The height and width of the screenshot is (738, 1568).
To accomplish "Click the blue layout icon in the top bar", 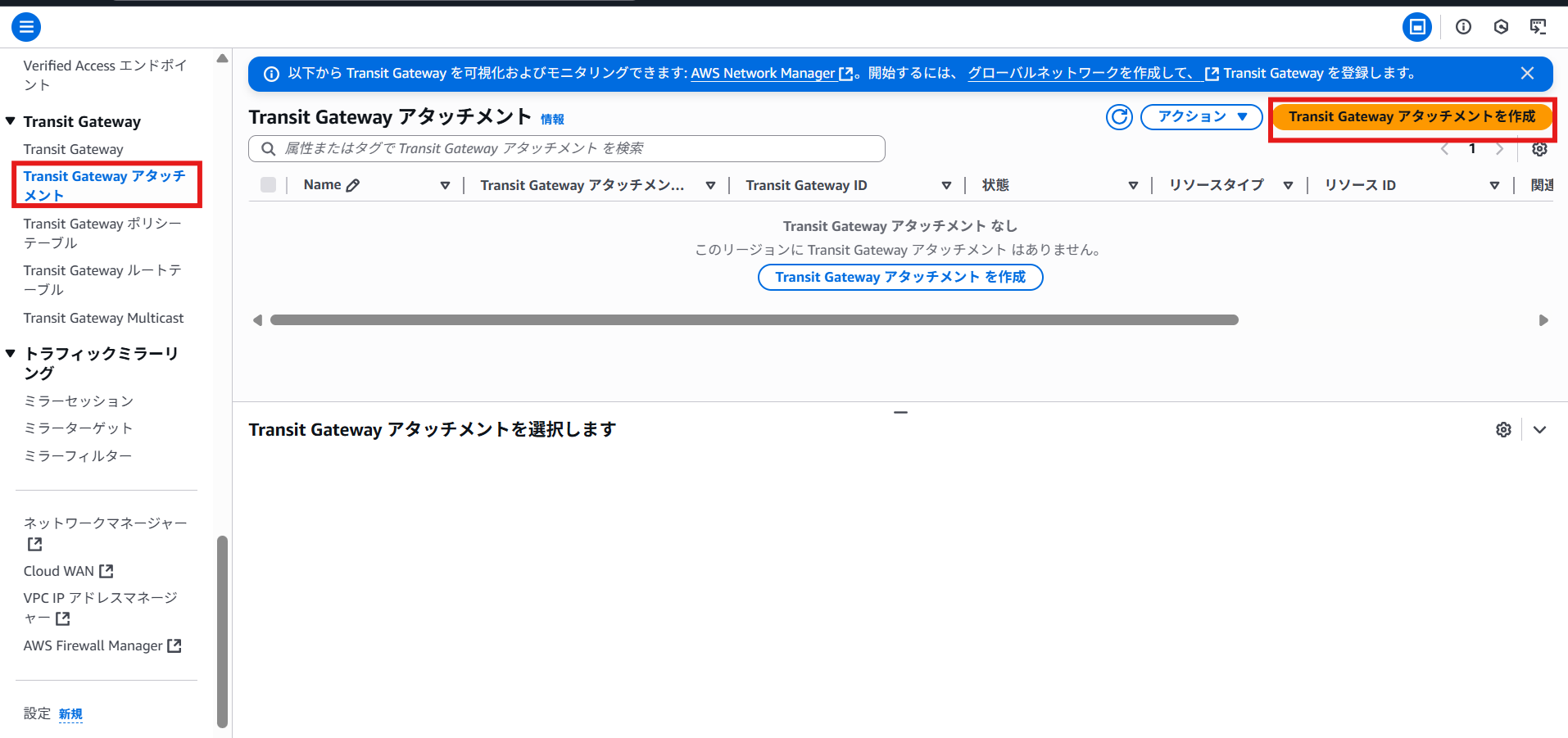I will click(x=1417, y=26).
